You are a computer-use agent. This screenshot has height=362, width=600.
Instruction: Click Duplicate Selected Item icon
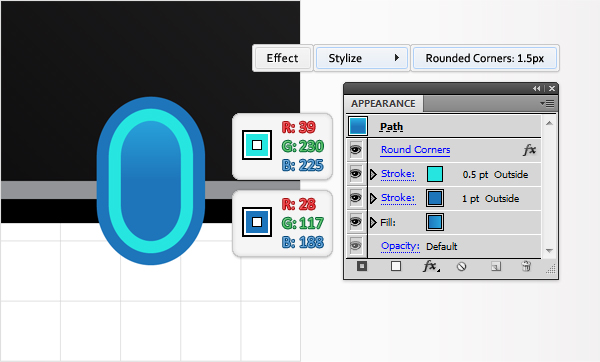(496, 266)
